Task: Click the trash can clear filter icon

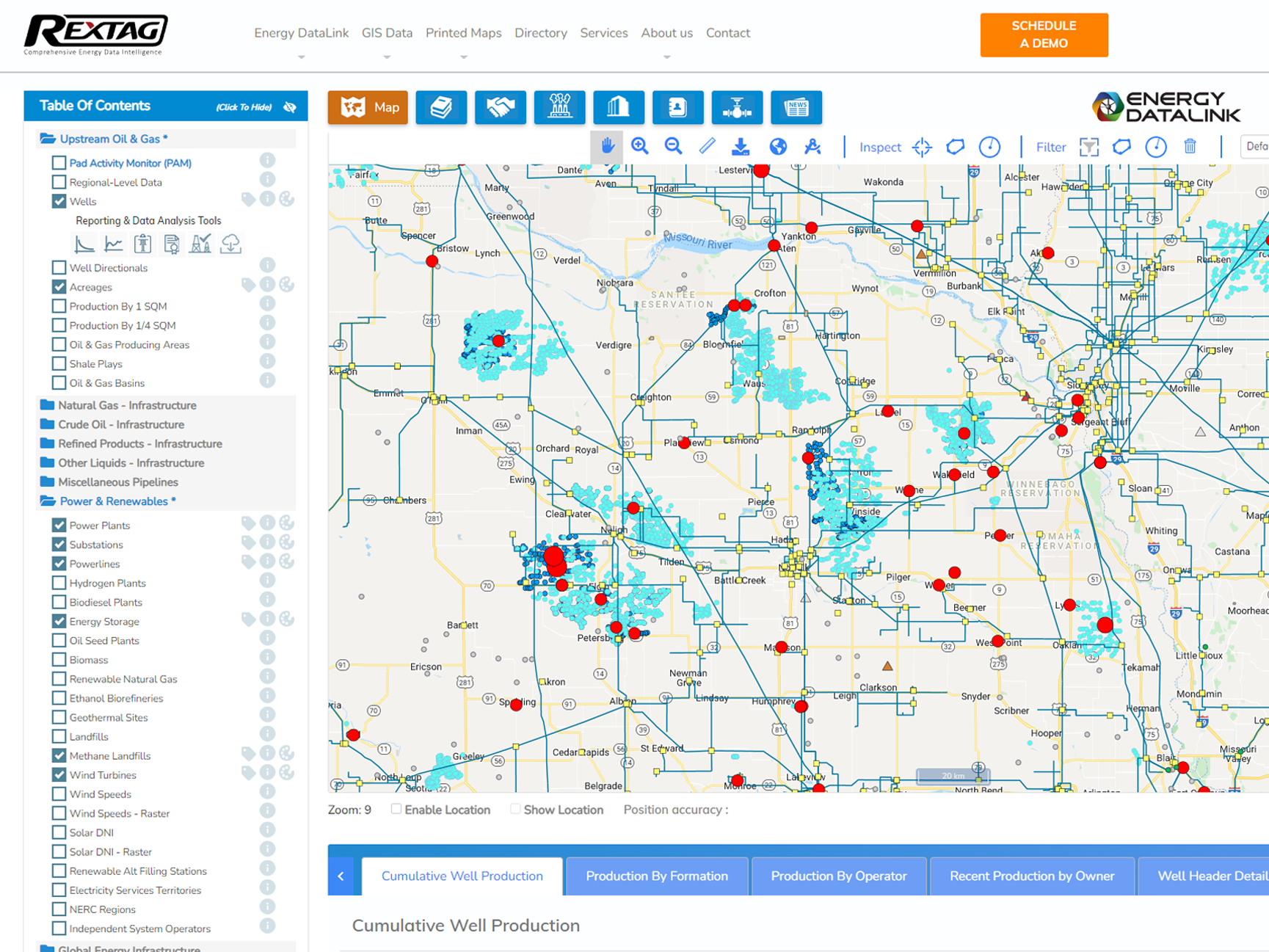Action: coord(1190,147)
